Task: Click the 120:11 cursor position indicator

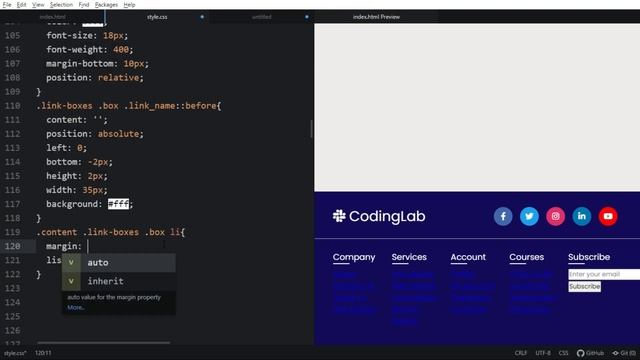Action: click(43, 353)
